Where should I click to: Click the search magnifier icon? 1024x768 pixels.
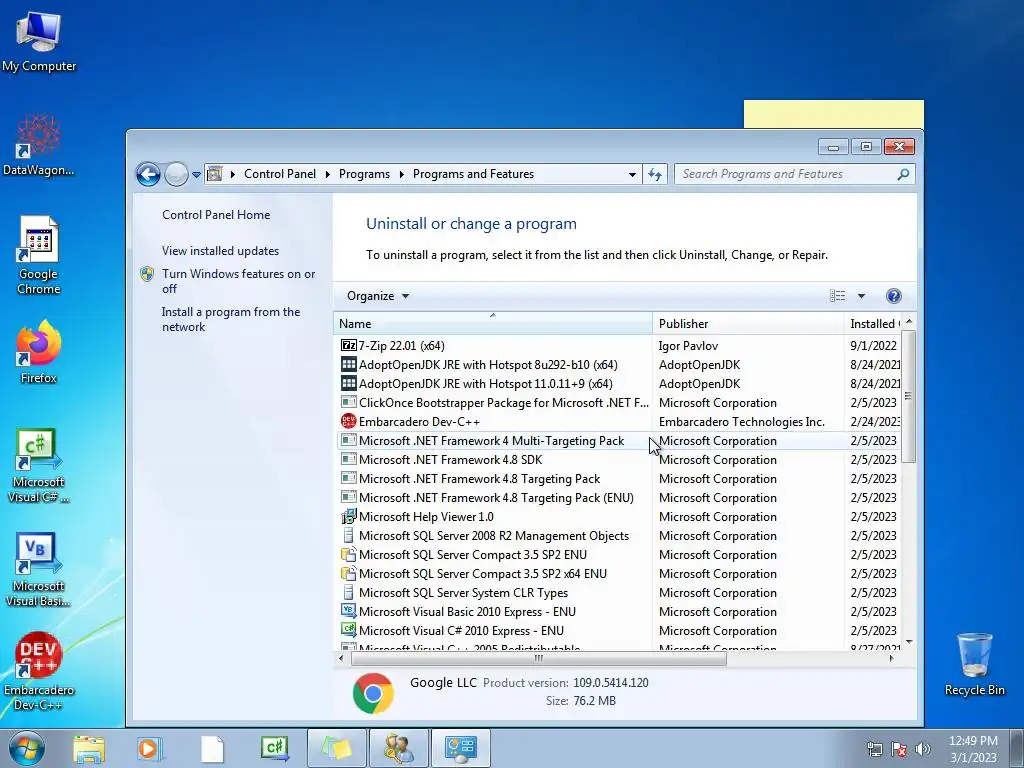click(903, 174)
